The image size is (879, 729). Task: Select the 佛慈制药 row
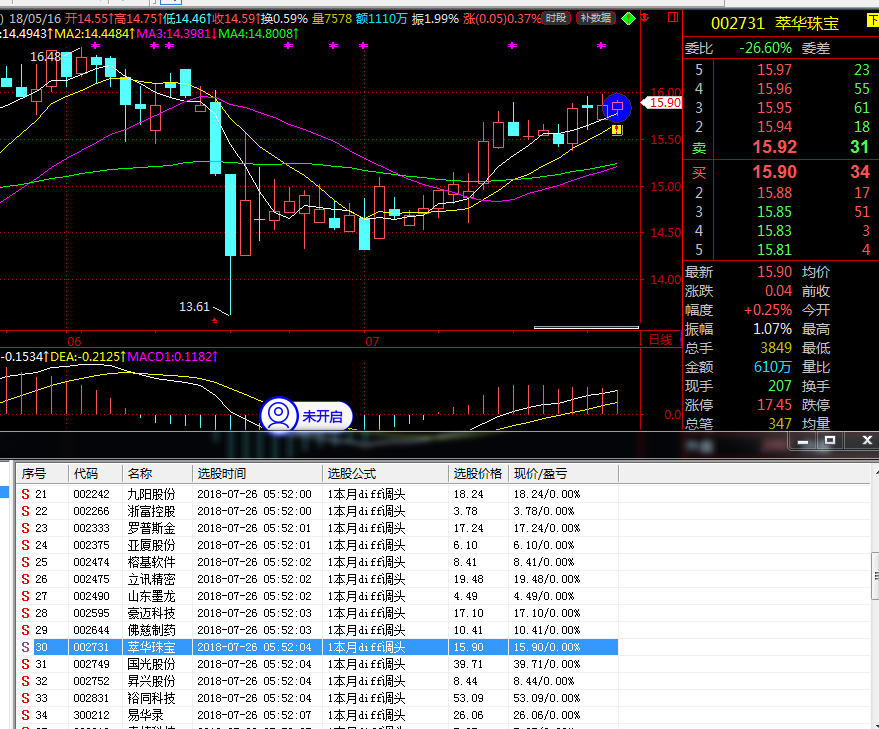[317, 630]
